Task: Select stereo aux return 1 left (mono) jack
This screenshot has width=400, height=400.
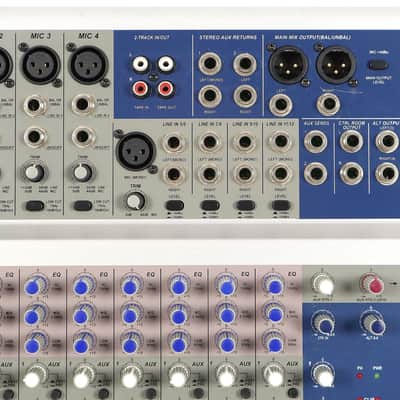Action: tap(210, 63)
